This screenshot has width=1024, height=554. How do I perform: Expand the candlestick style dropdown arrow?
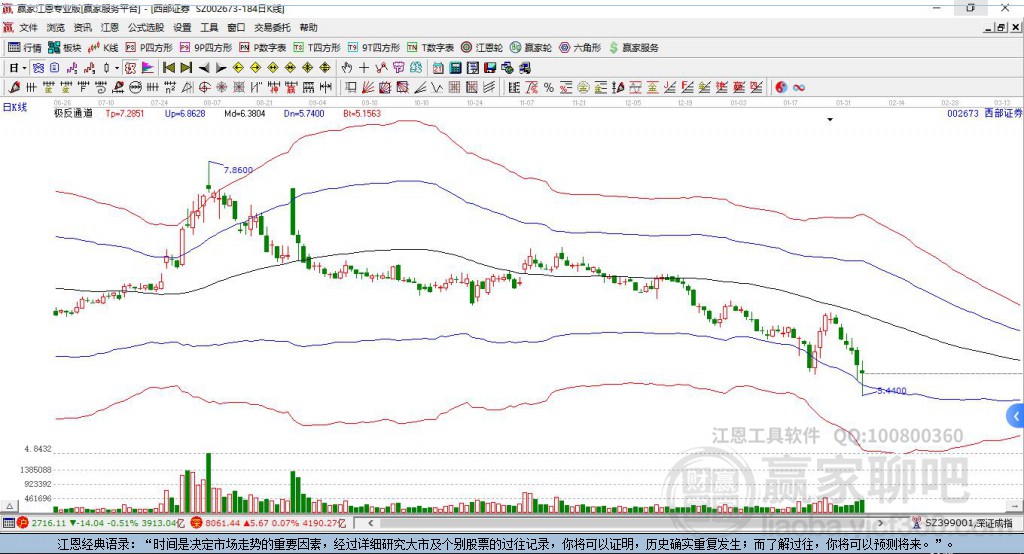[x=117, y=67]
